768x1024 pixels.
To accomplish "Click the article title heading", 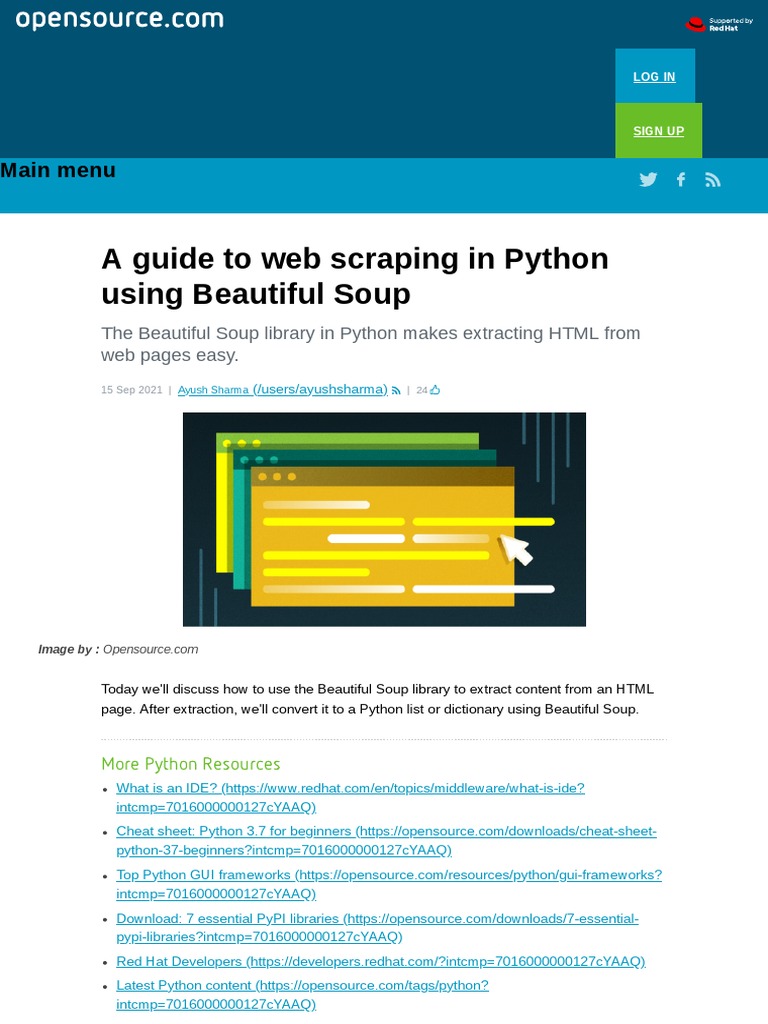I will pos(355,276).
